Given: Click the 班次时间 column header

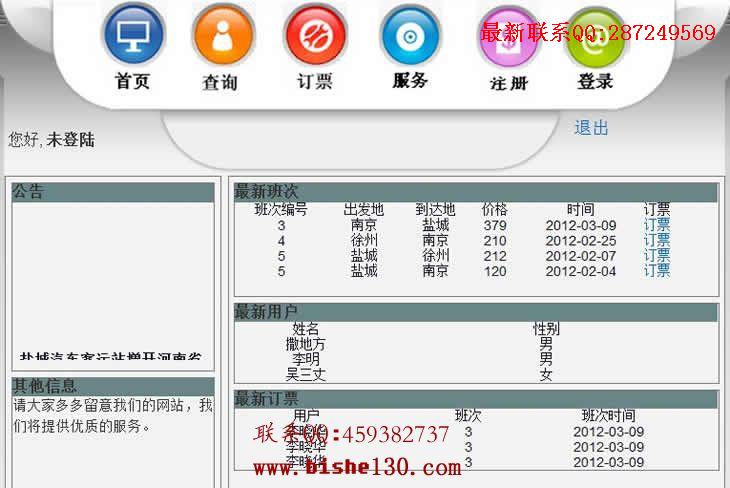Looking at the screenshot, I should 608,415.
